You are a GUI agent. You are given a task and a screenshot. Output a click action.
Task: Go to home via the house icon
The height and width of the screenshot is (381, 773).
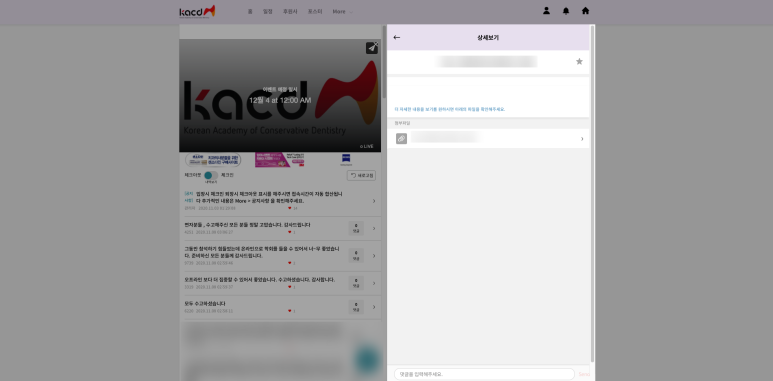[x=585, y=10]
